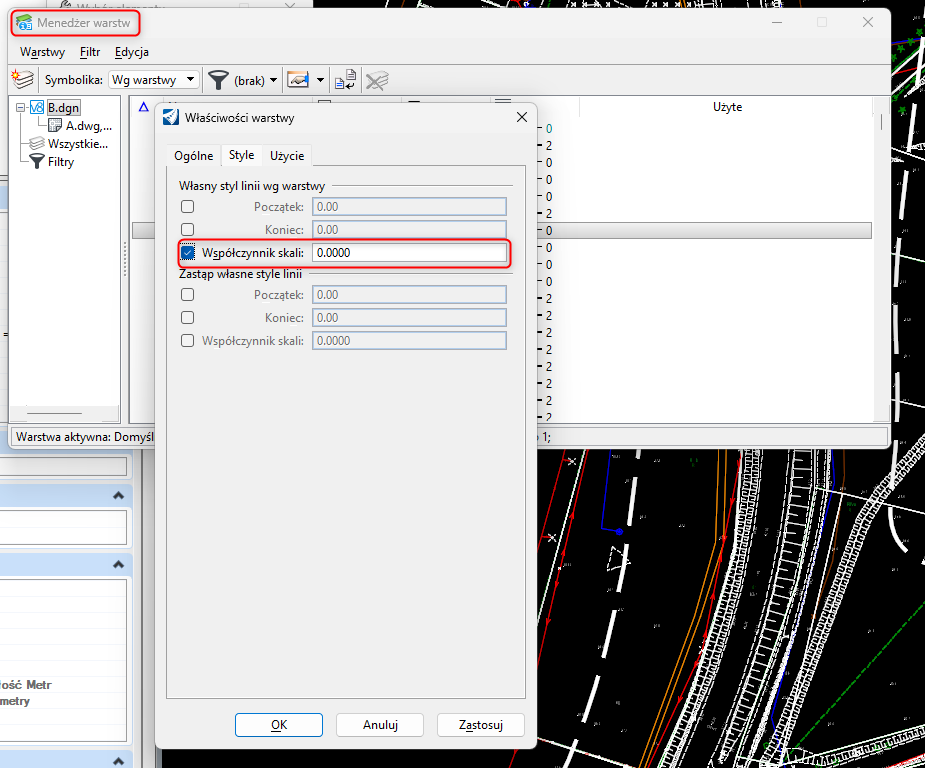Close the Właściwości warstwy dialog
925x768 pixels.
click(x=521, y=118)
